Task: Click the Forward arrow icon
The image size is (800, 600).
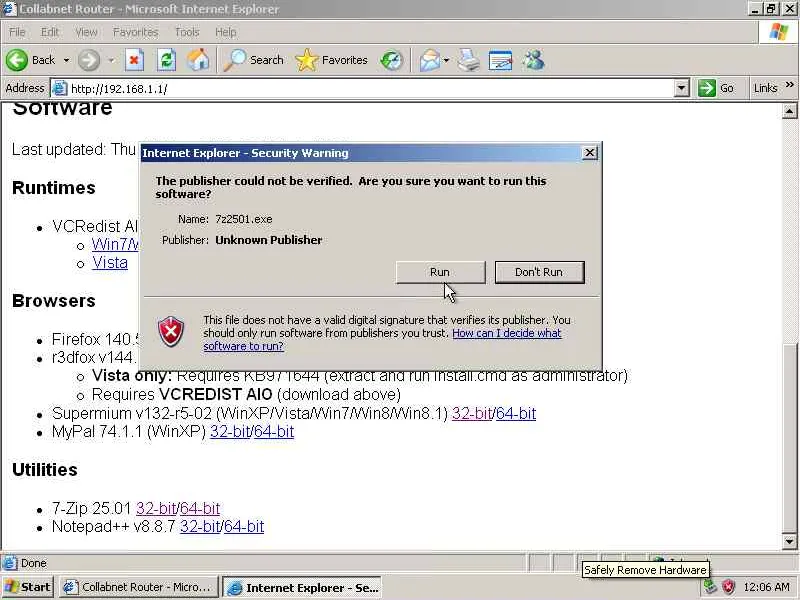Action: [x=89, y=60]
